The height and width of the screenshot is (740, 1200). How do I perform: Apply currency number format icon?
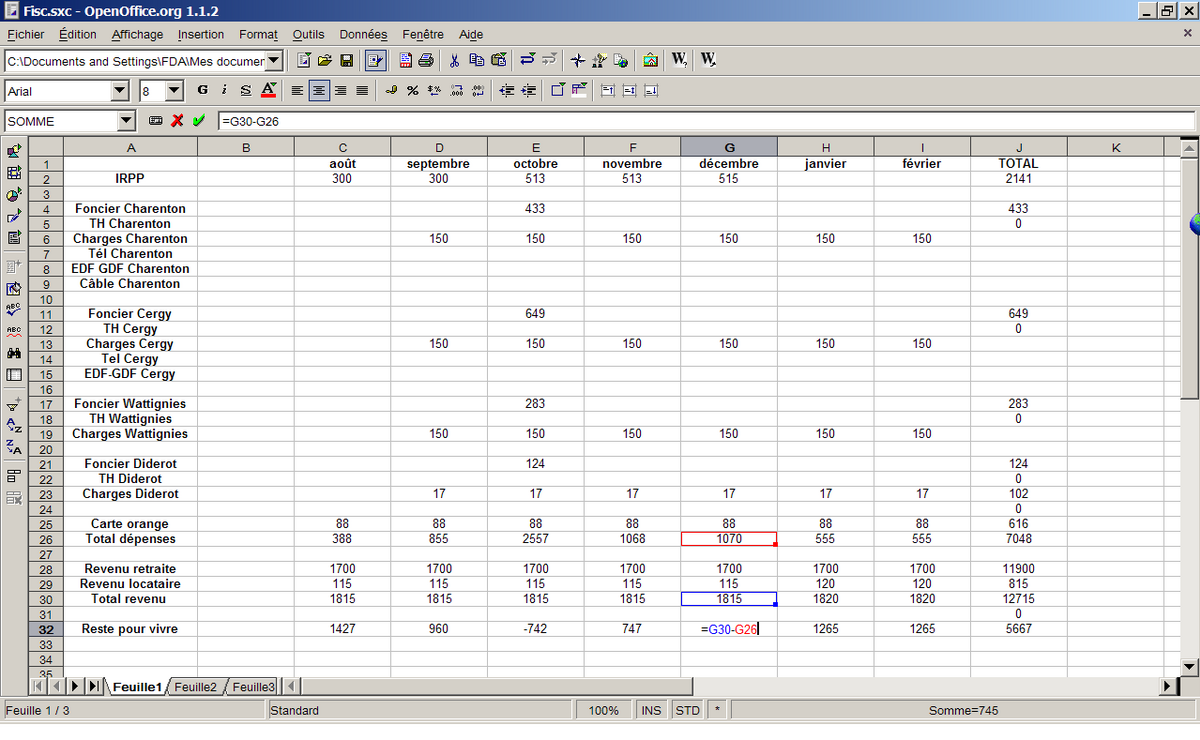391,90
